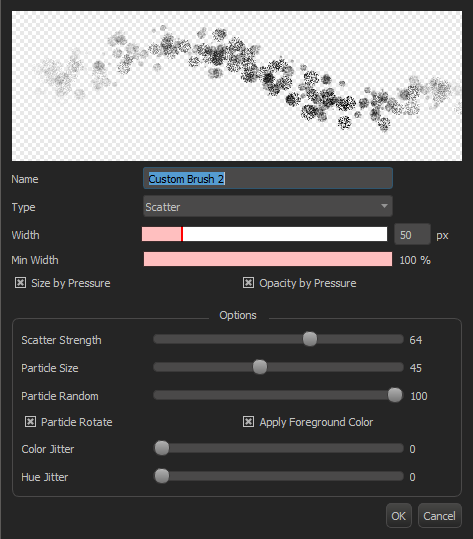Viewport: 473px width, 539px height.
Task: Click the Width pixel value field showing 50
Action: (412, 234)
